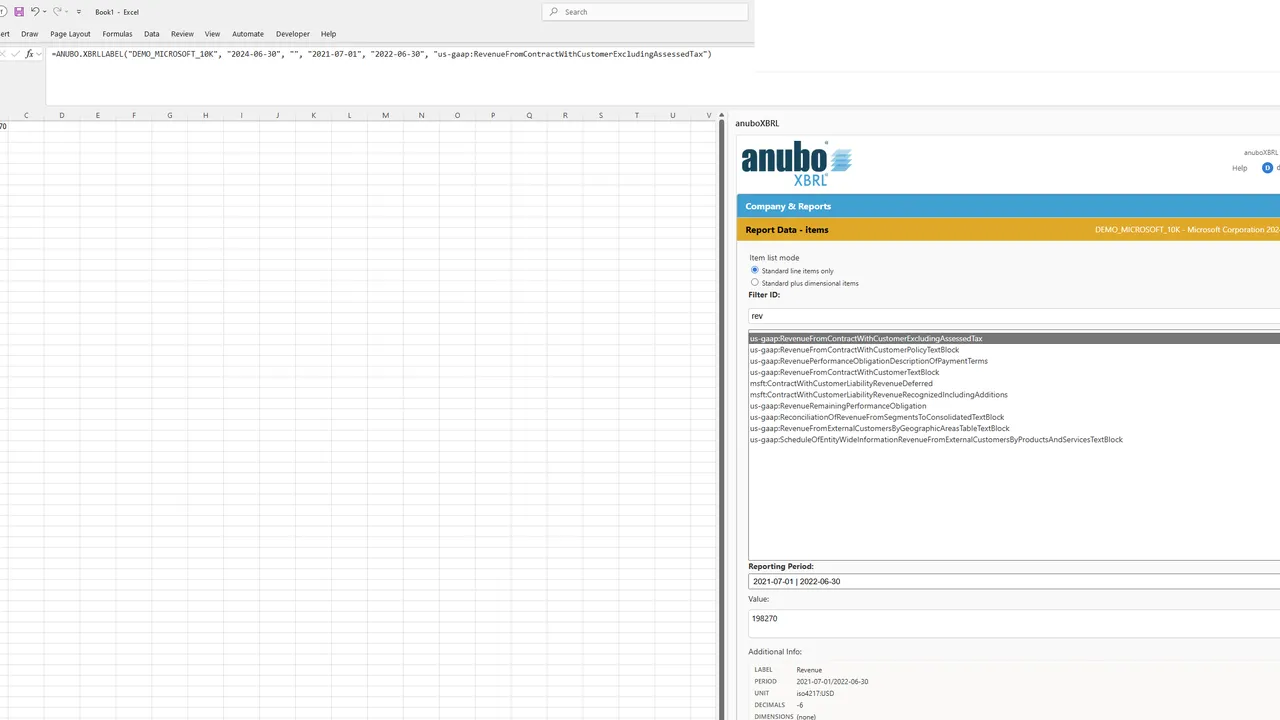
Task: Select column M header
Action: point(386,115)
